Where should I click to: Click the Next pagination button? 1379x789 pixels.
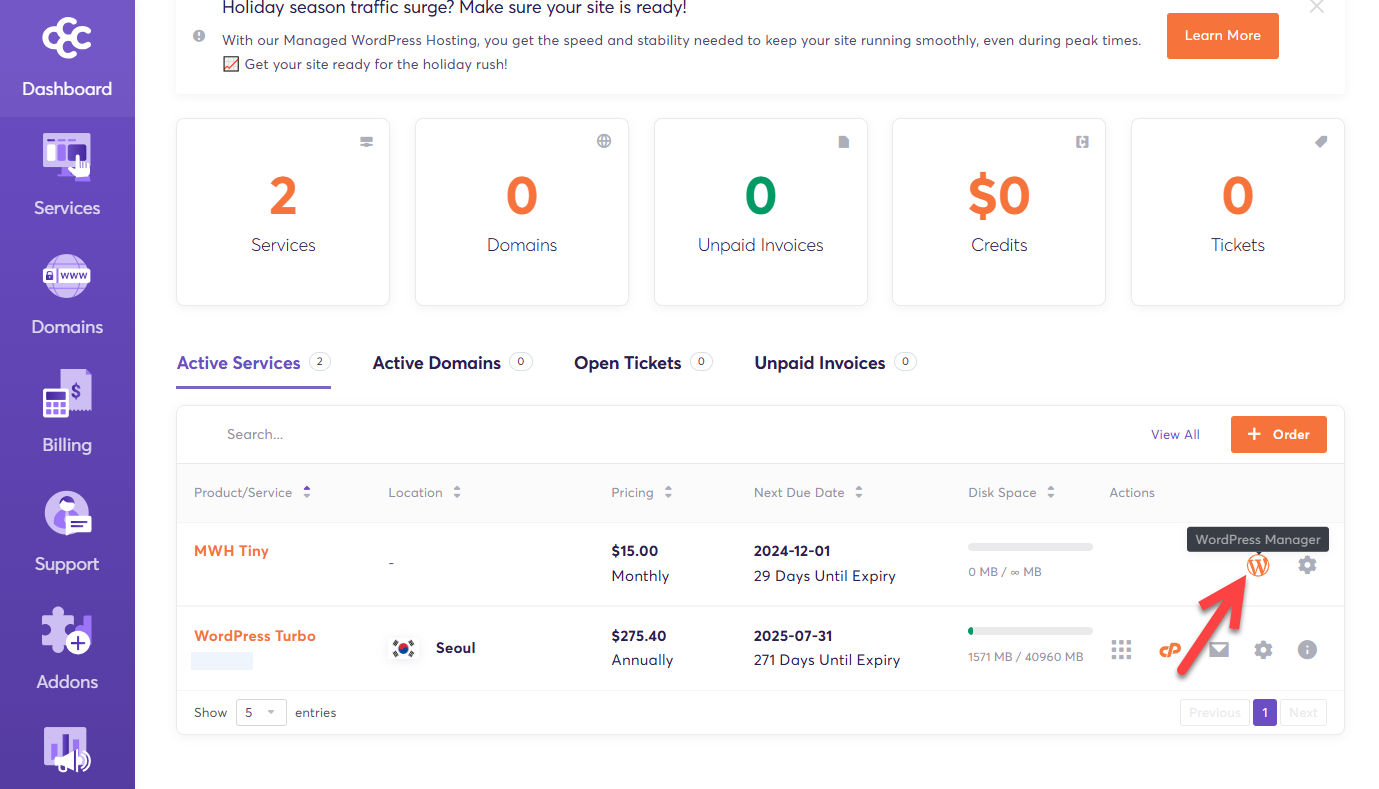click(1303, 713)
